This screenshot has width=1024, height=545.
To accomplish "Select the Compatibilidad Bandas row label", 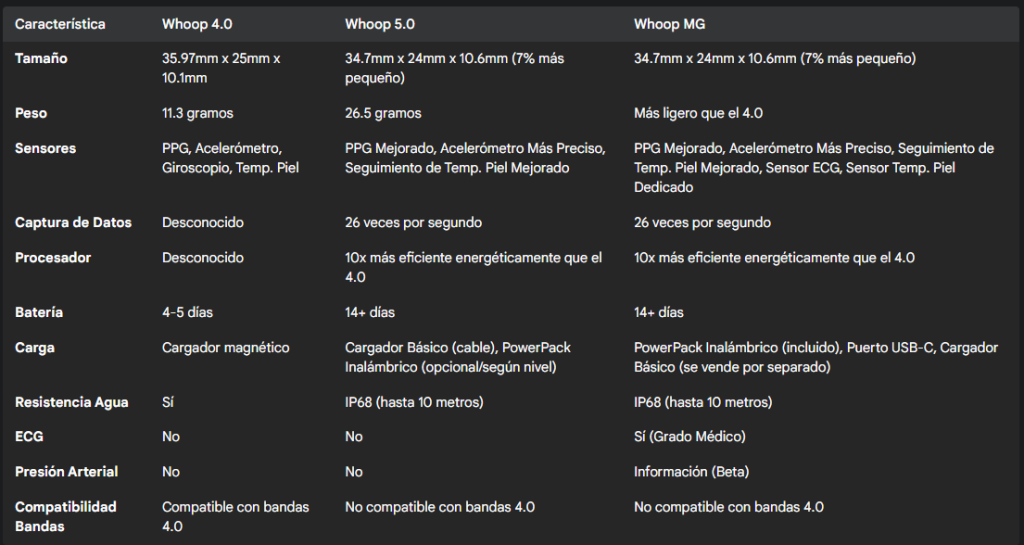I will point(65,516).
